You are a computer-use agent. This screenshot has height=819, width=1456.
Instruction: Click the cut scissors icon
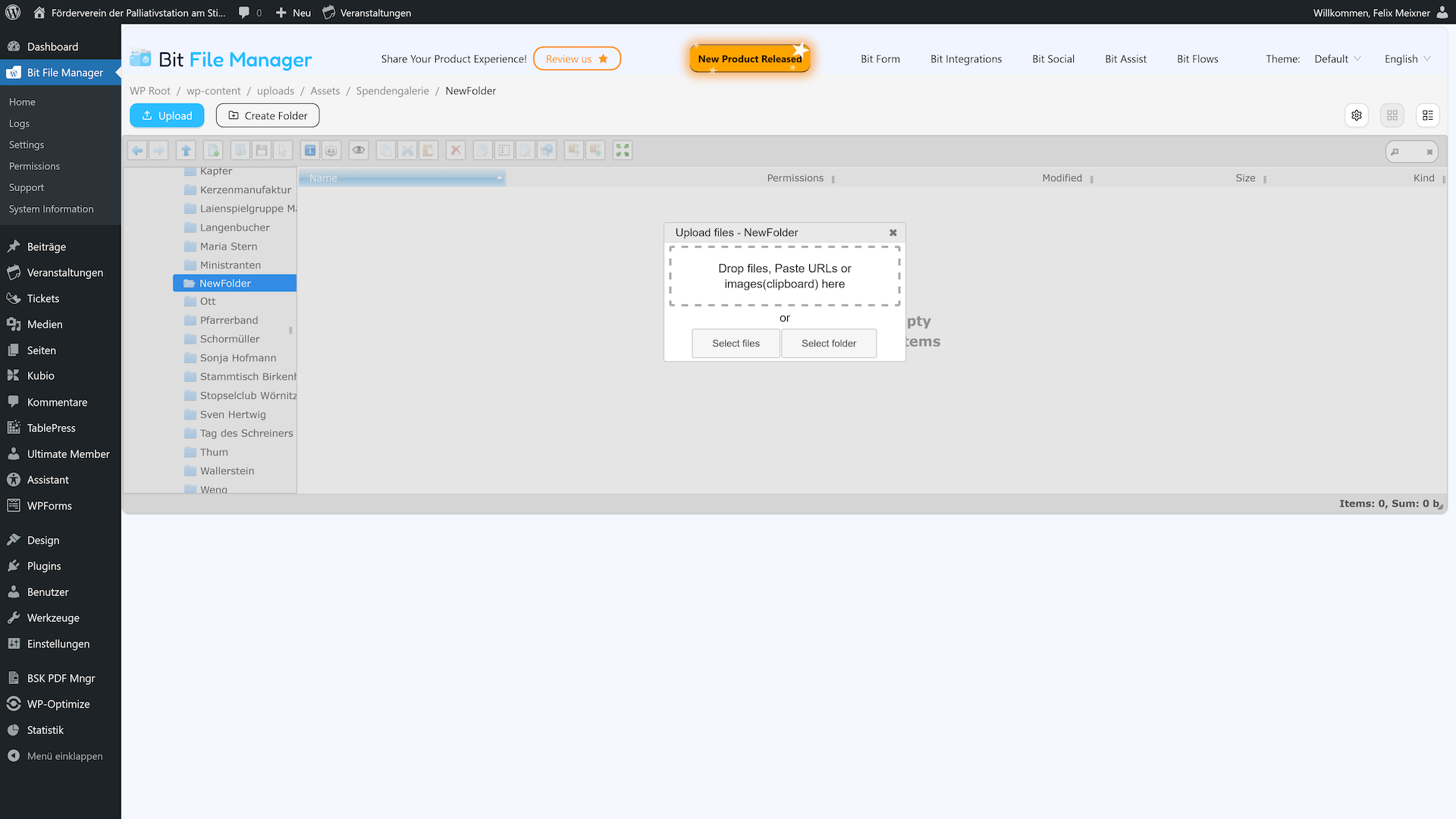point(407,150)
